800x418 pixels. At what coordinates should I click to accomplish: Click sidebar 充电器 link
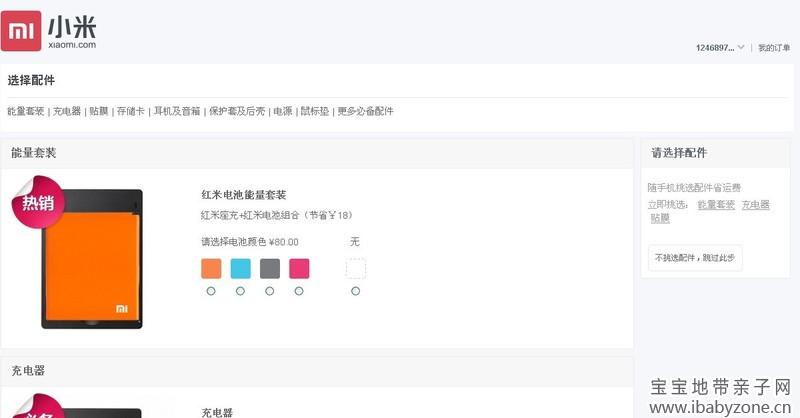(x=756, y=205)
